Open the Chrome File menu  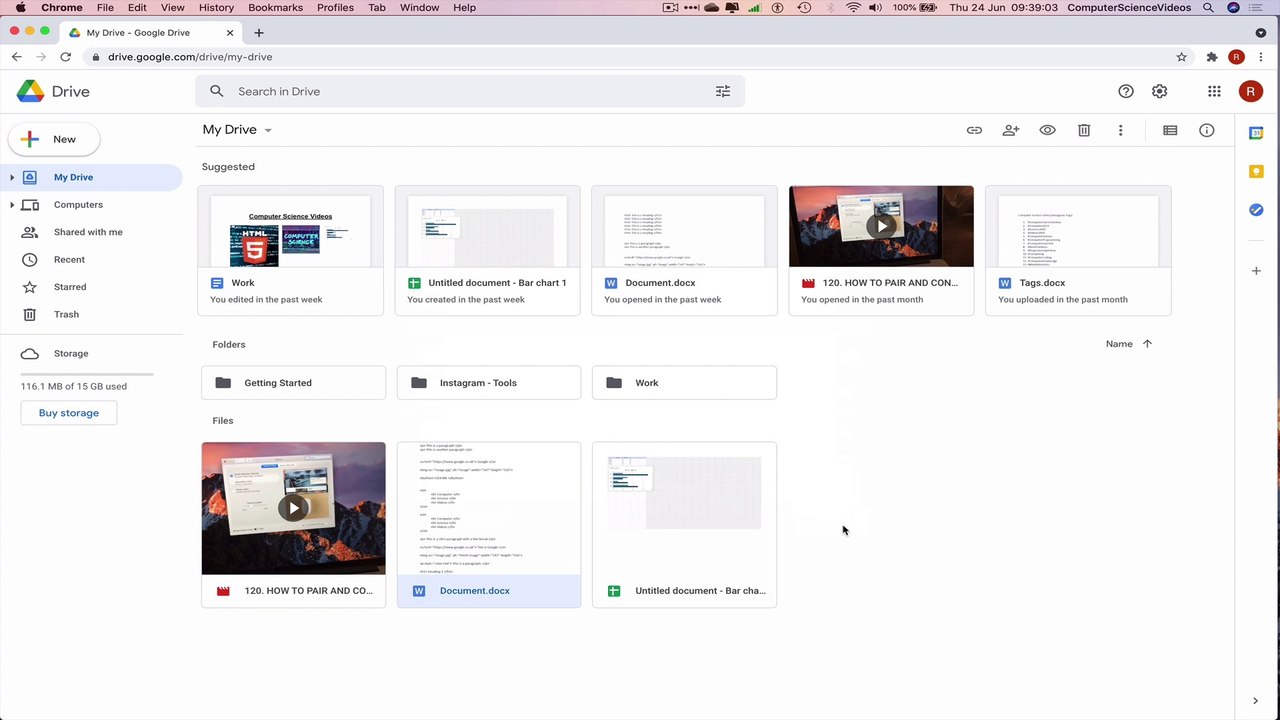(x=105, y=7)
